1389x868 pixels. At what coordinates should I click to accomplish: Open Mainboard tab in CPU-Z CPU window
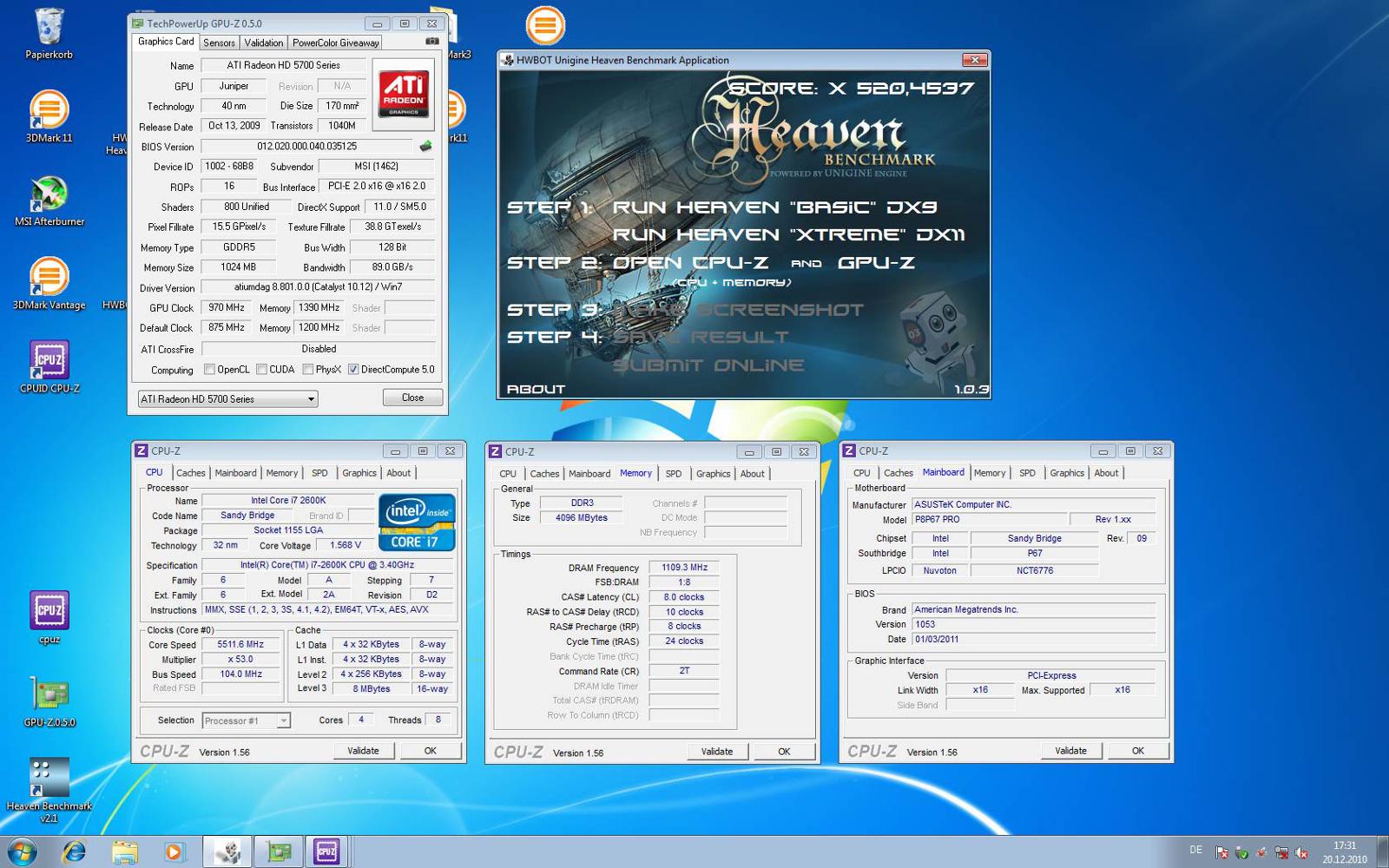[235, 473]
